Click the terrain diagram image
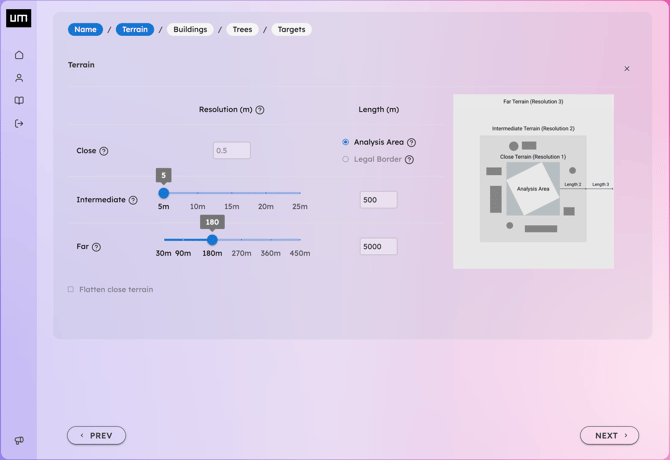The width and height of the screenshot is (670, 460). coord(533,182)
